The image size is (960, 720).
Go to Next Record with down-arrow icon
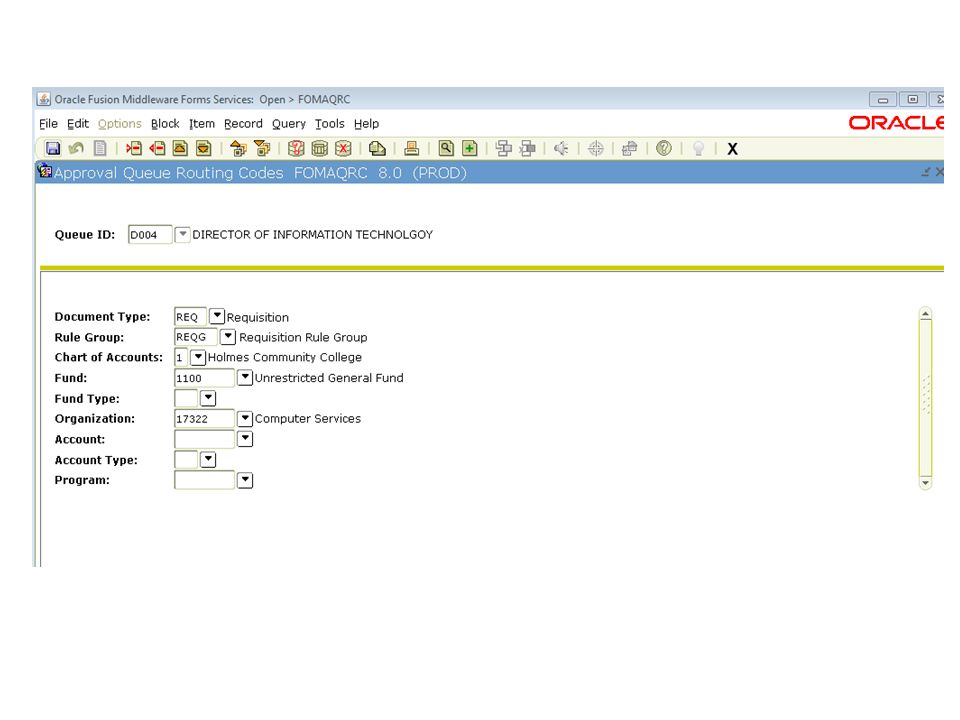tap(203, 148)
